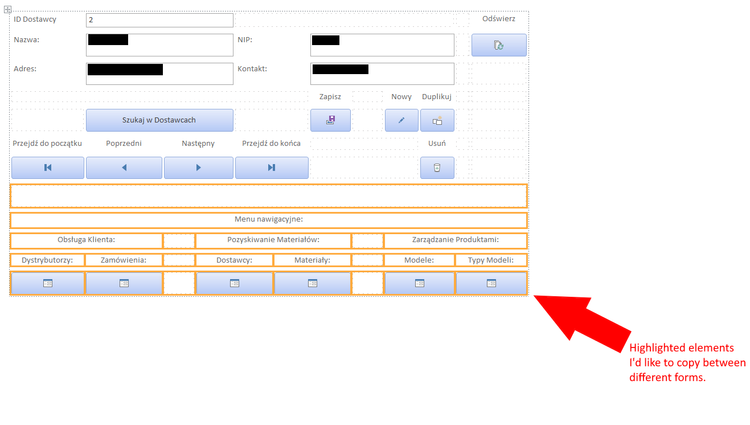Click into the Adres text field
Screen dimensions: 750x425
point(160,74)
